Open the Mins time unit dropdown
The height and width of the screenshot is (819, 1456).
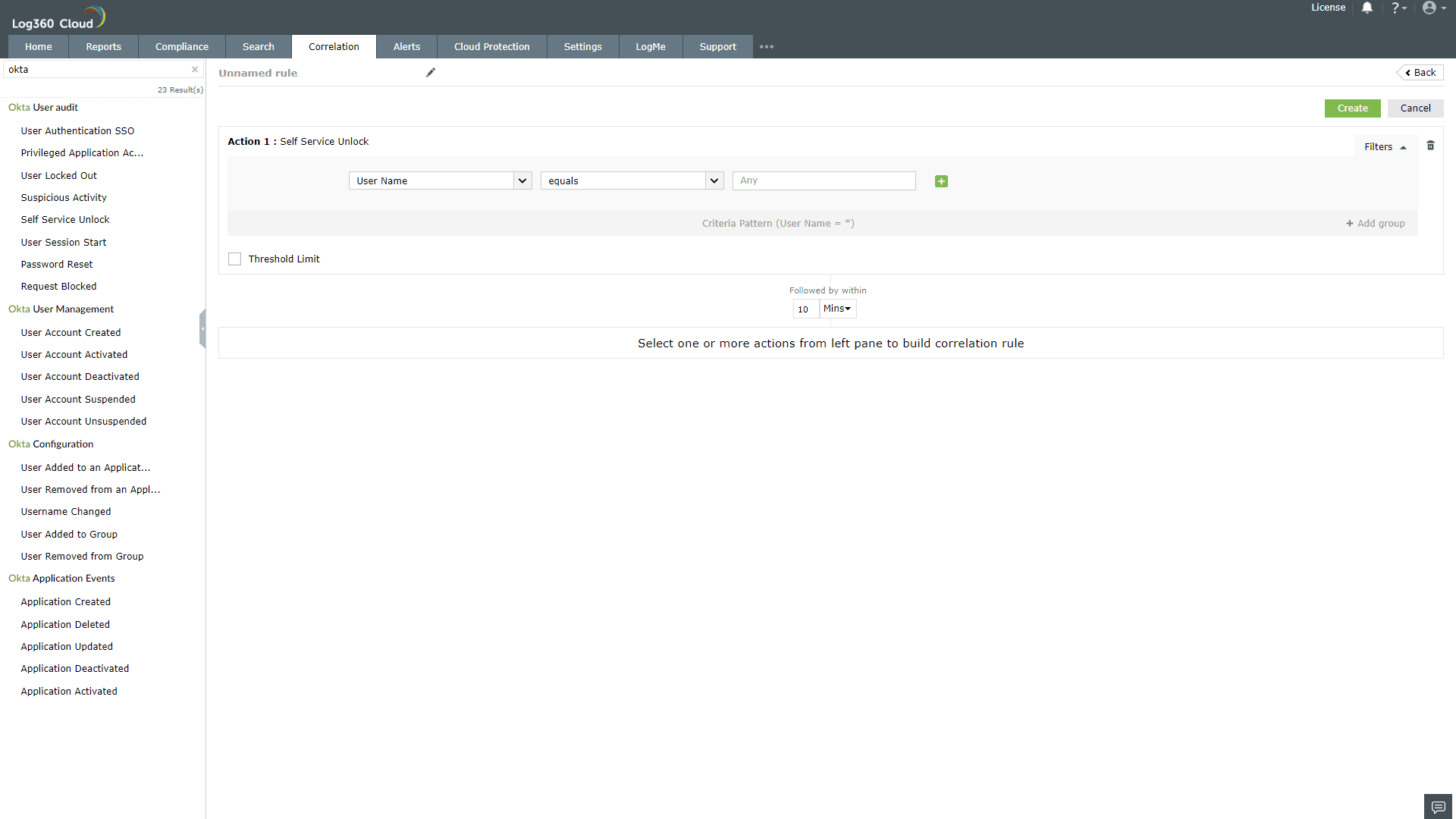coord(837,309)
